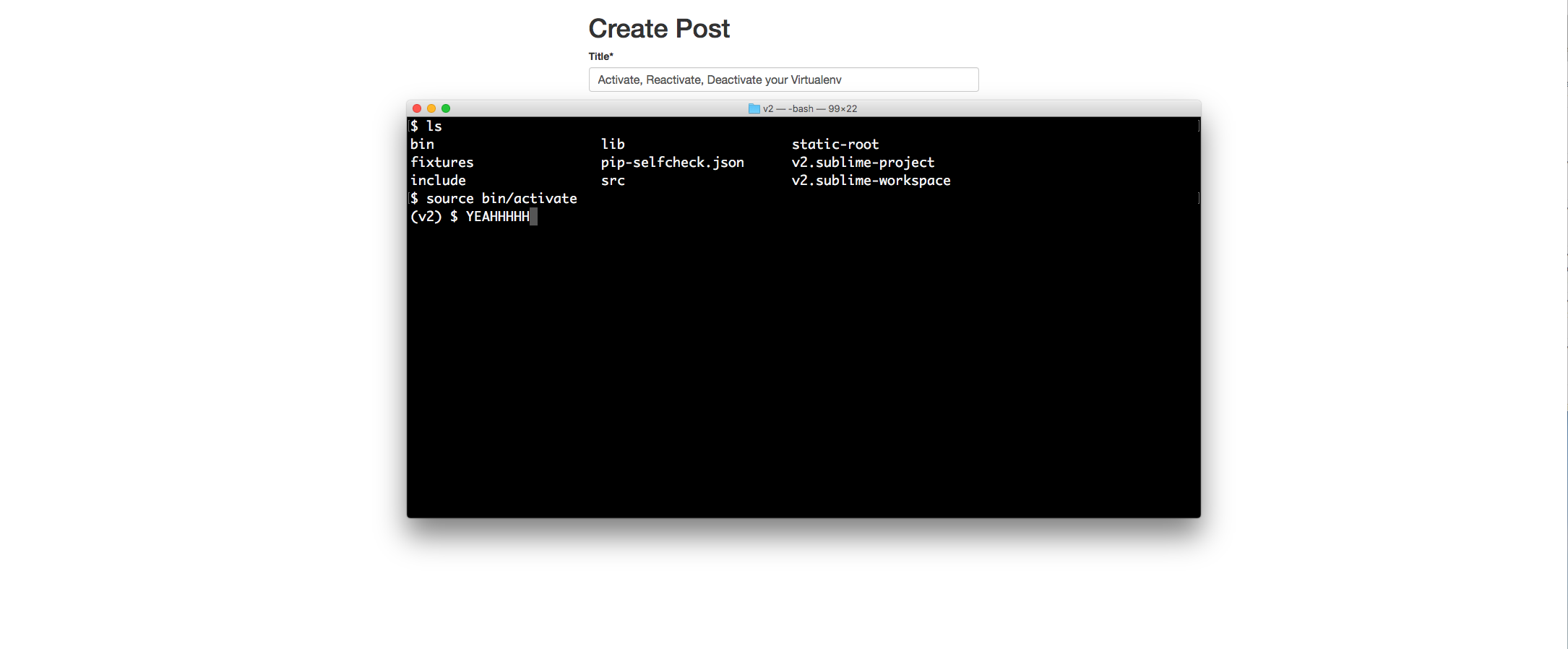Click the terminal title 'v2 — -bash — 99×22'
The image size is (1568, 649).
click(809, 108)
